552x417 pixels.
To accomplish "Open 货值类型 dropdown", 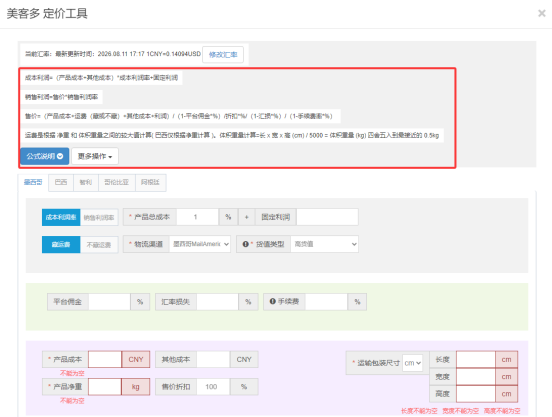I will 325,244.
